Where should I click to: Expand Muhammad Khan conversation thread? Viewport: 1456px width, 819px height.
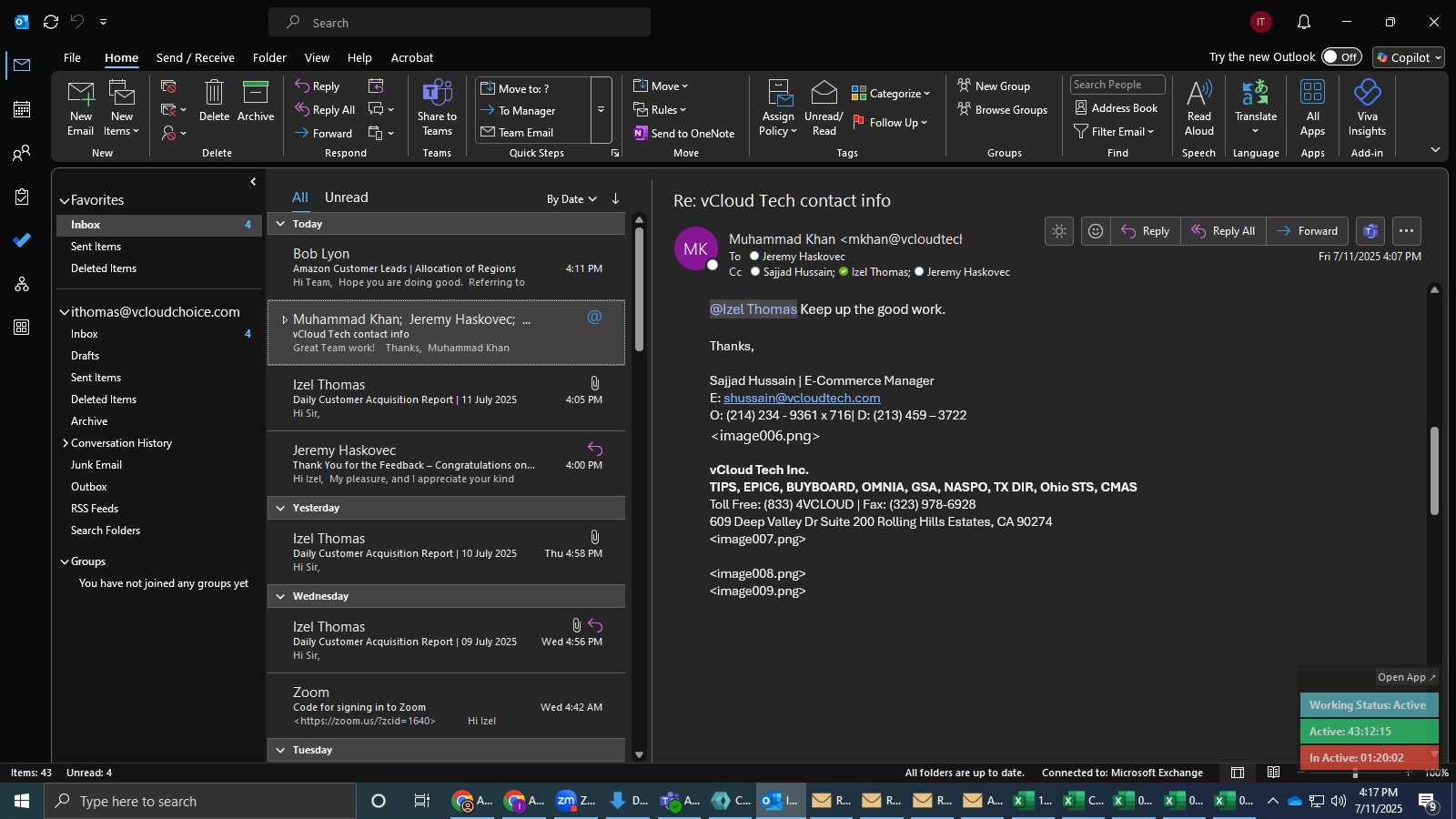(285, 319)
